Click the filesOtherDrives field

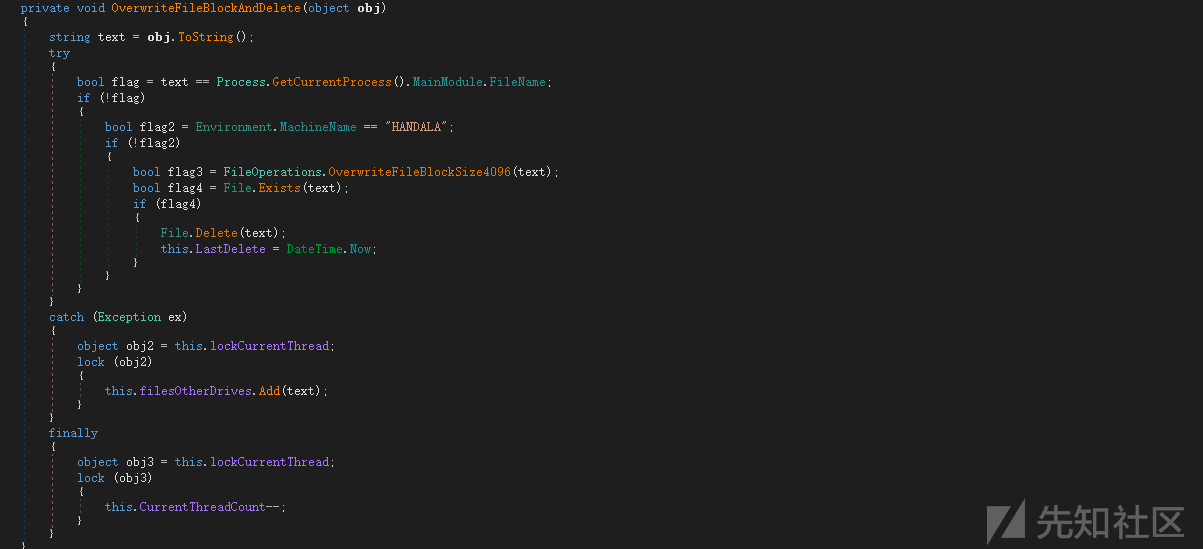coord(194,391)
